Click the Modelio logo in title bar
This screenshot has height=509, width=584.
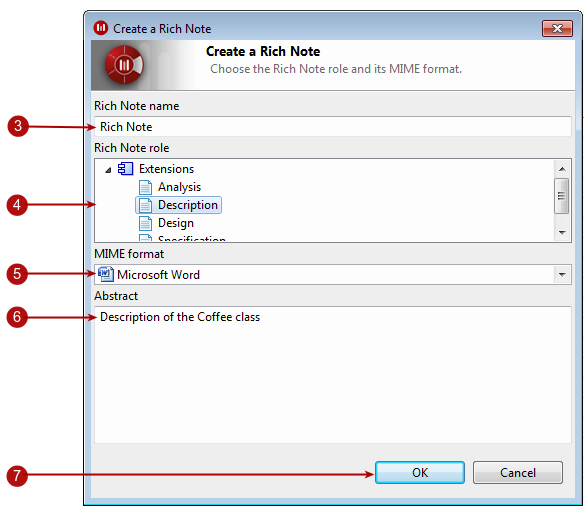101,28
